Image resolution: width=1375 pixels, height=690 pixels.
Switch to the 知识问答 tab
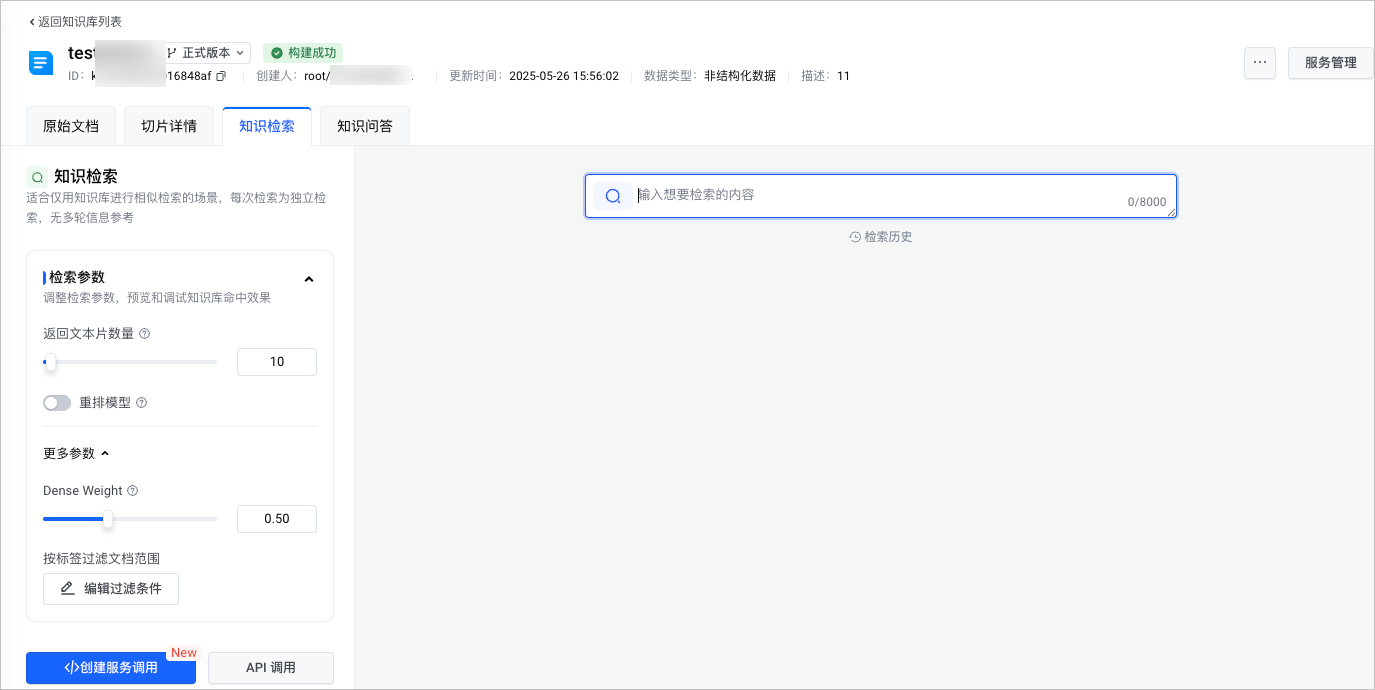(365, 127)
